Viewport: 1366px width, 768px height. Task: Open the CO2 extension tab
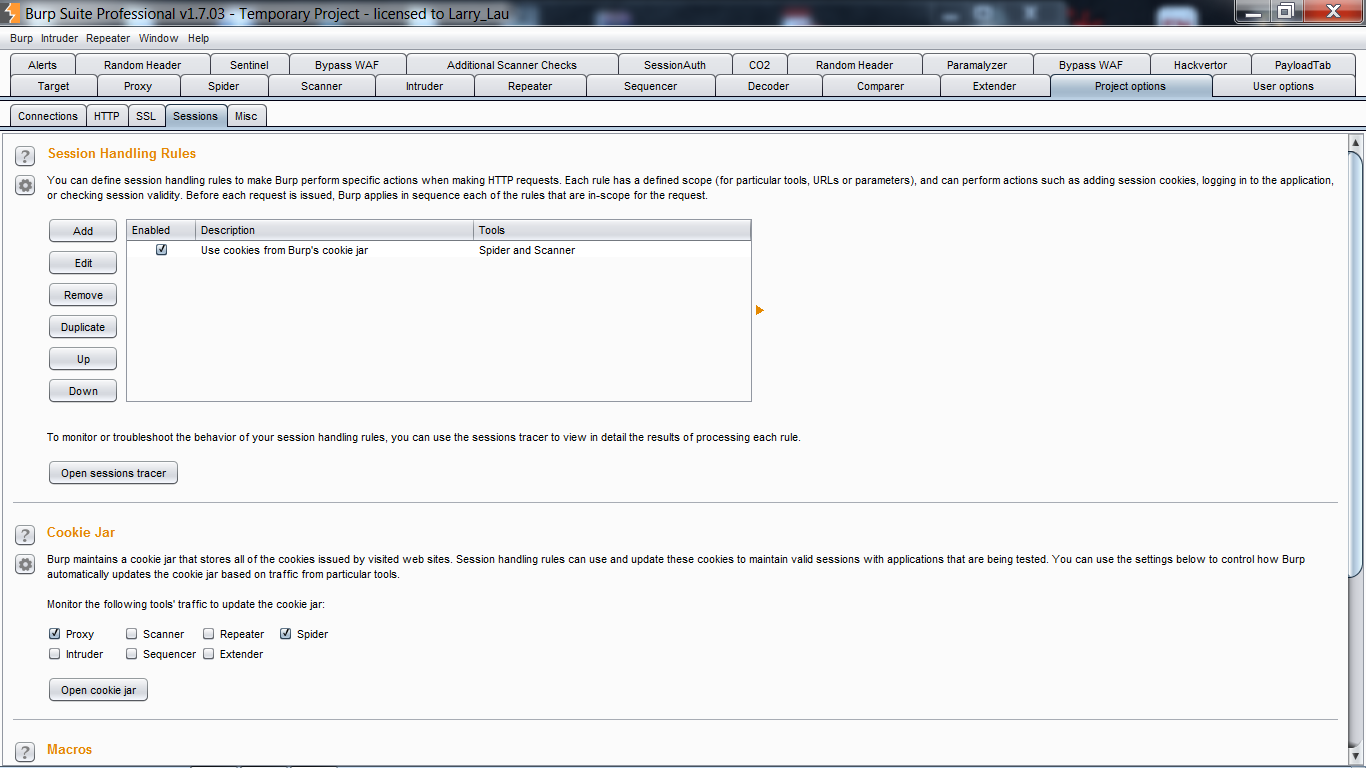760,65
